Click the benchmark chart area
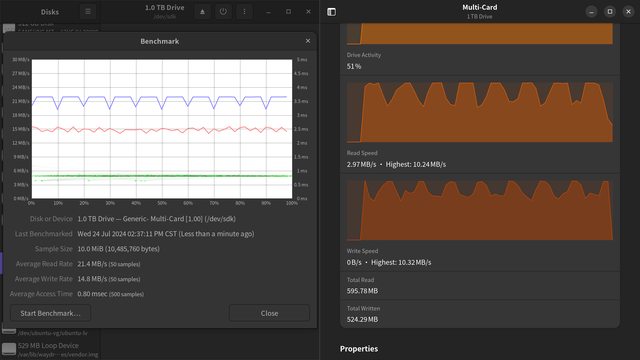 (162, 129)
